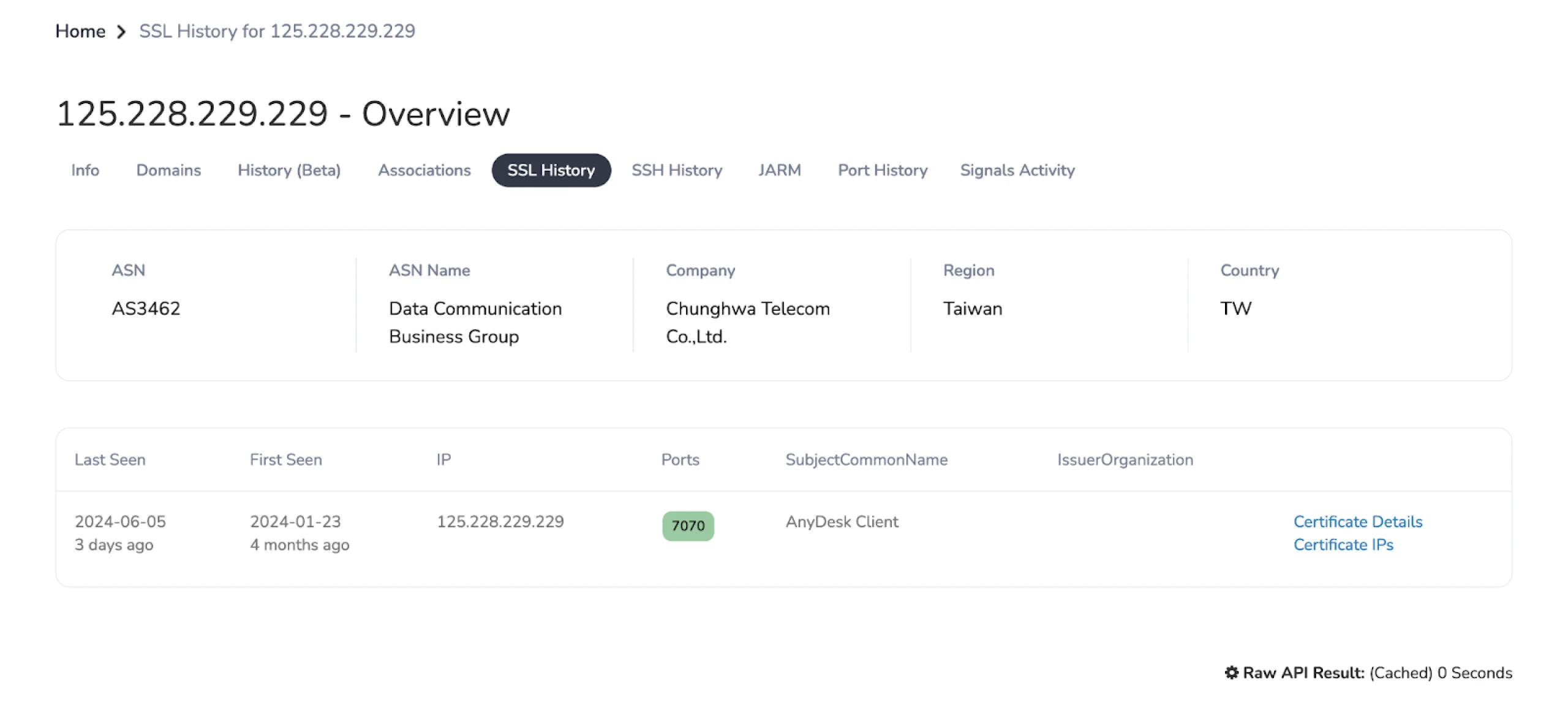1568x715 pixels.
Task: Click the Raw API Result gear icon
Action: click(1231, 673)
